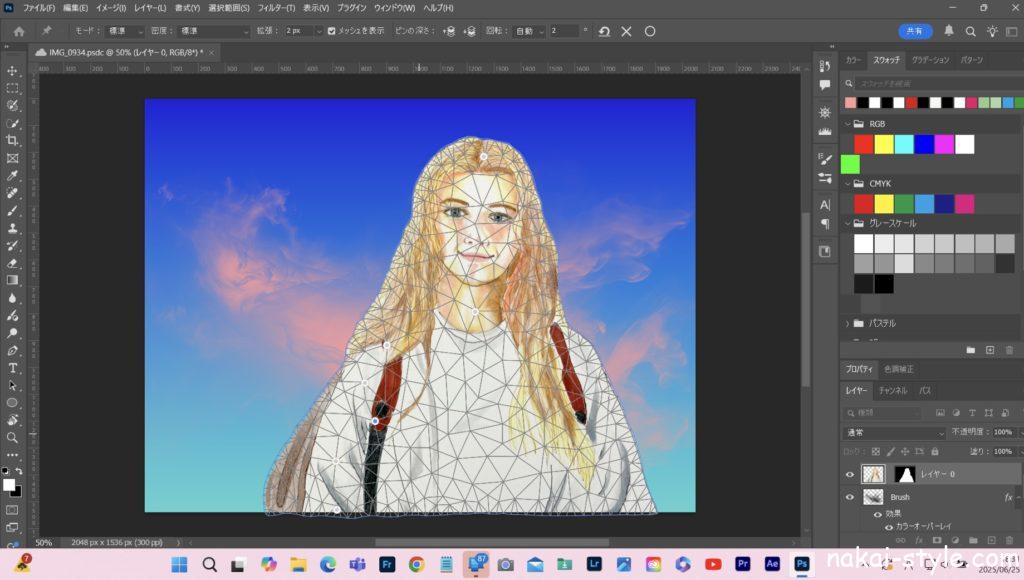Select the Type tool

pos(13,368)
